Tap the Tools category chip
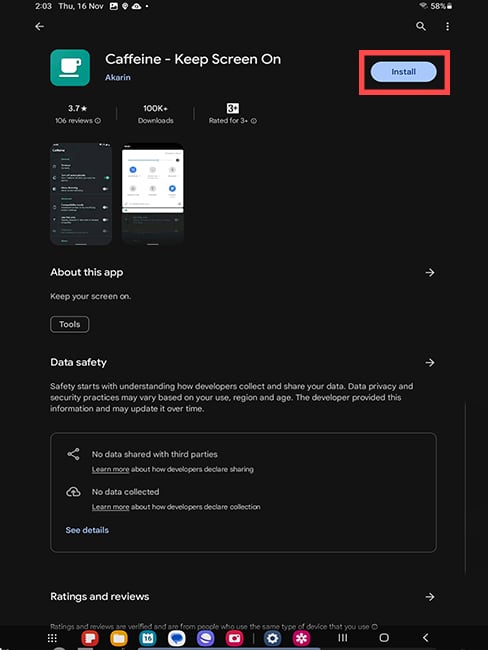This screenshot has width=488, height=650. pos(70,324)
